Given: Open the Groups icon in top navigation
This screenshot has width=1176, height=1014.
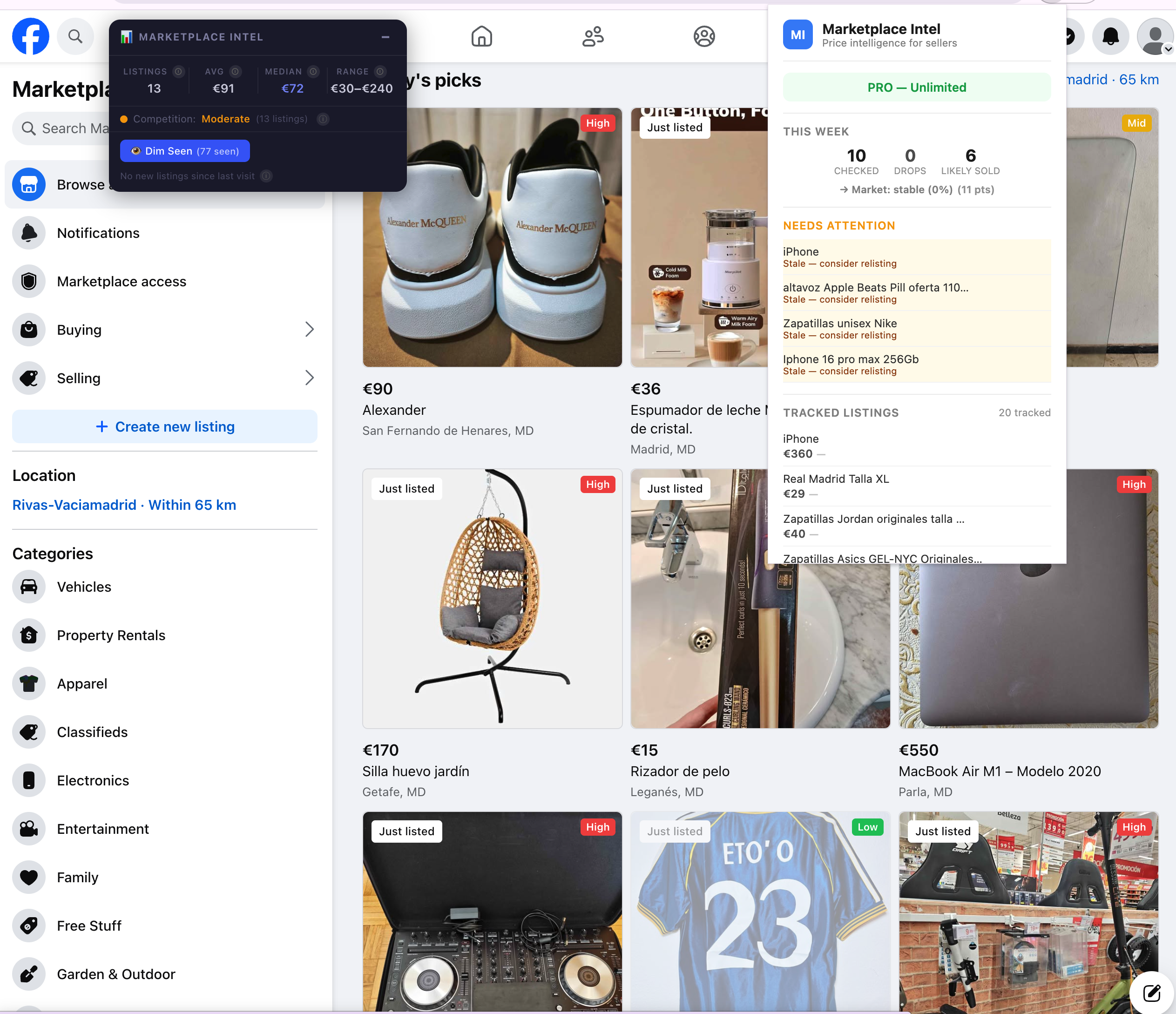Looking at the screenshot, I should [704, 36].
